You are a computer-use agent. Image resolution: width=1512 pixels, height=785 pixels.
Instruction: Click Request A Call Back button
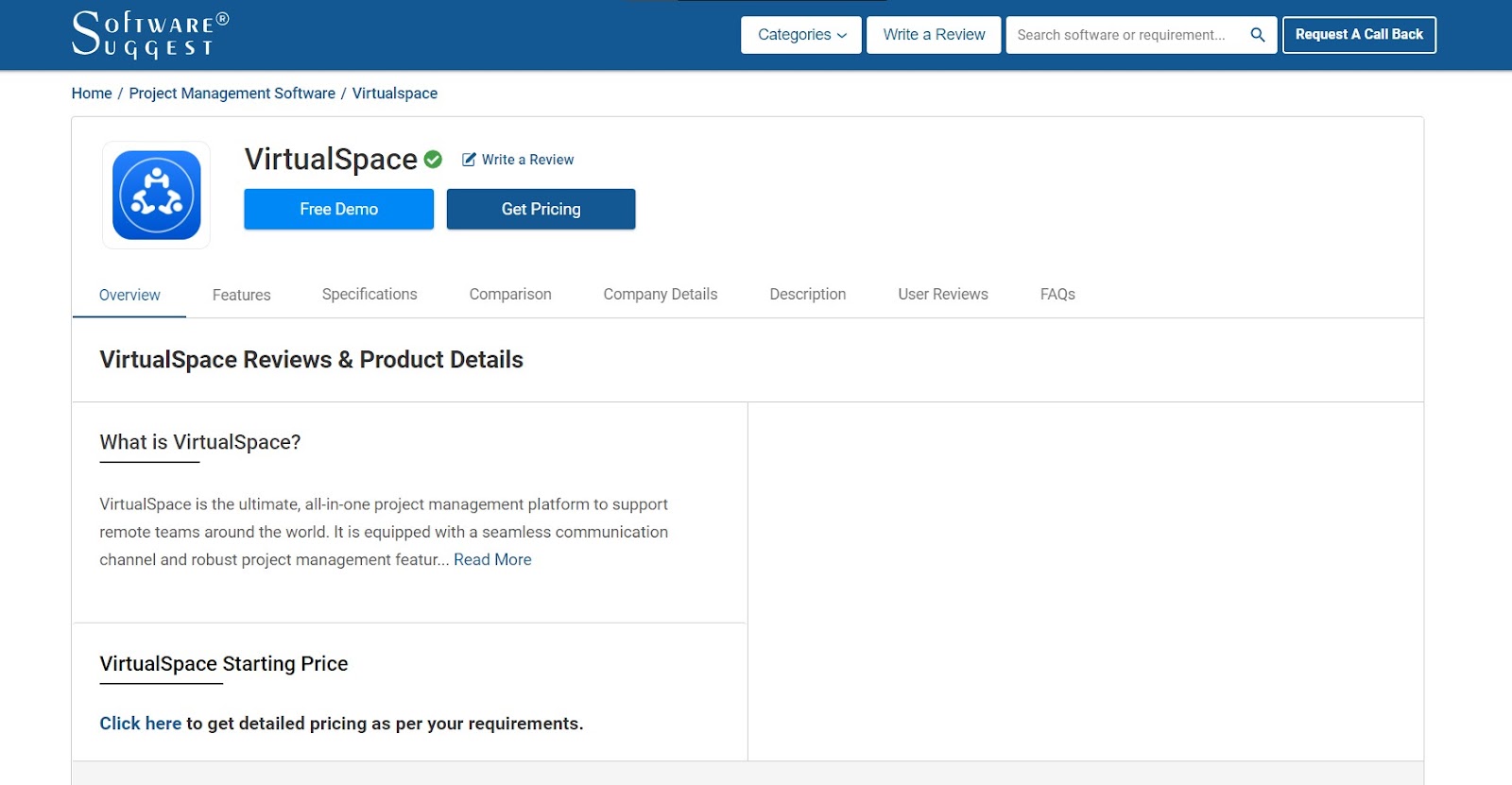(x=1359, y=35)
